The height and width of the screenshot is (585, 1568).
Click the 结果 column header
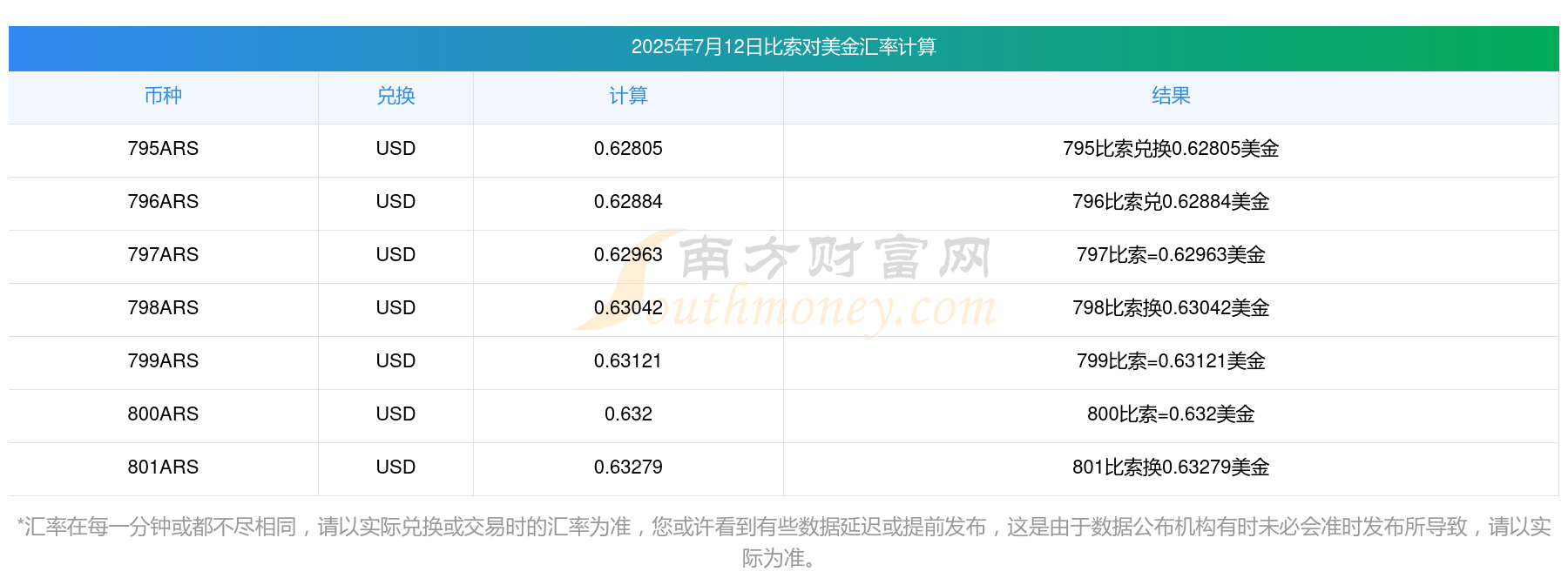point(1171,96)
